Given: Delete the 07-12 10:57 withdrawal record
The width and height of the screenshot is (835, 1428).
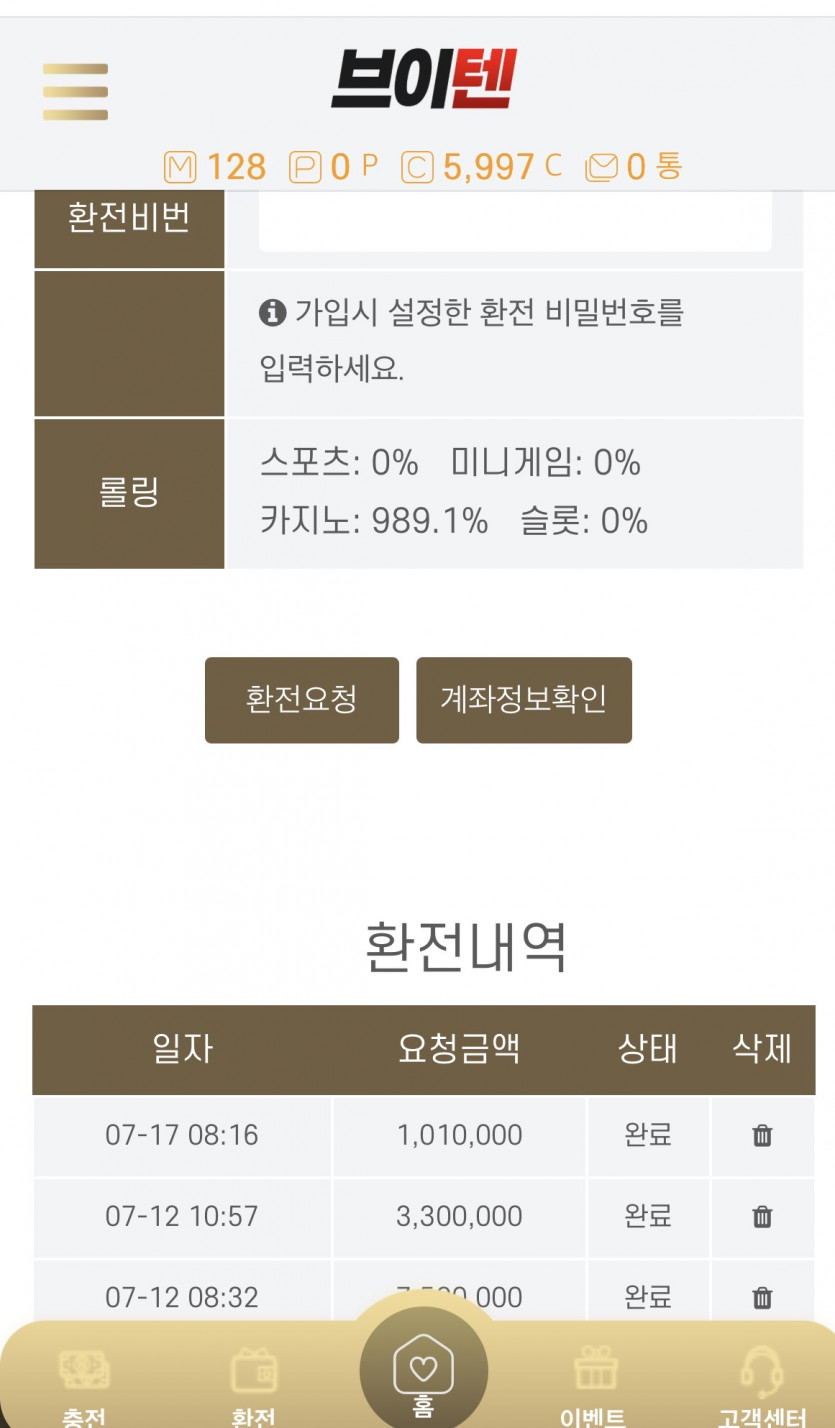Looking at the screenshot, I should [x=762, y=1216].
